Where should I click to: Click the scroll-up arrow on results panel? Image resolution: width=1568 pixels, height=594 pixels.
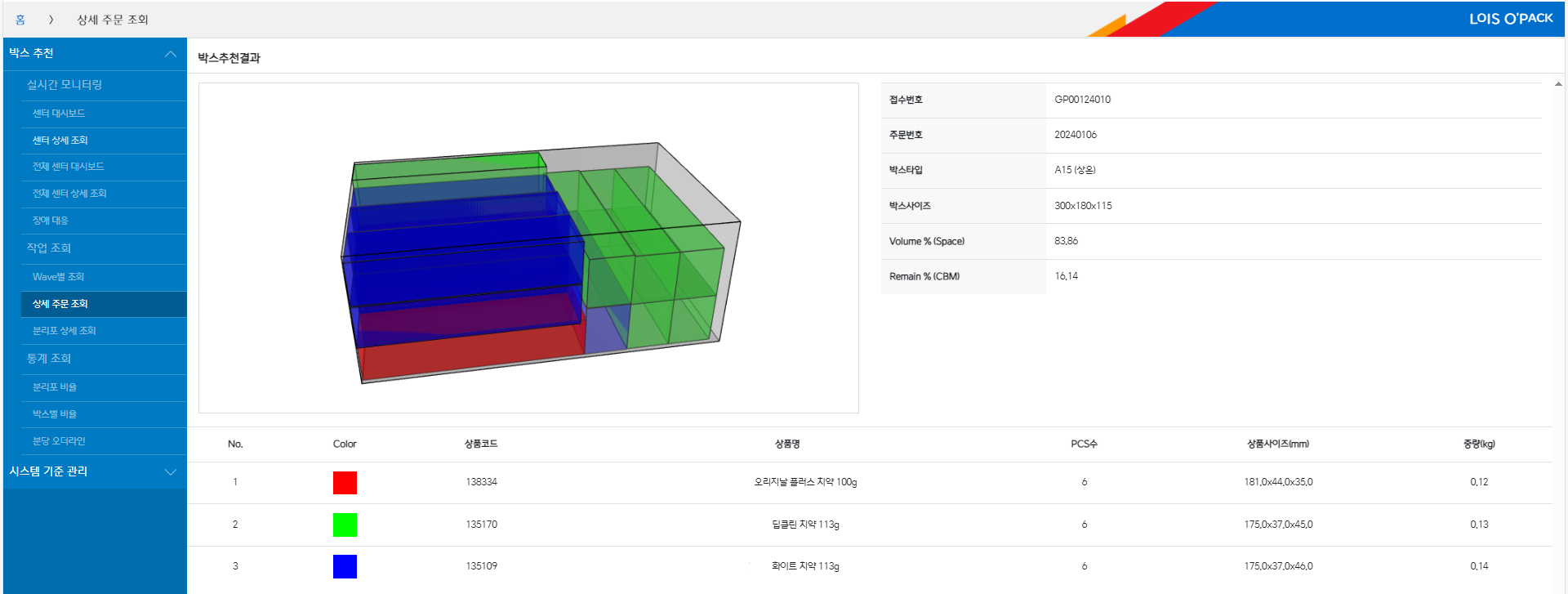tap(1558, 84)
